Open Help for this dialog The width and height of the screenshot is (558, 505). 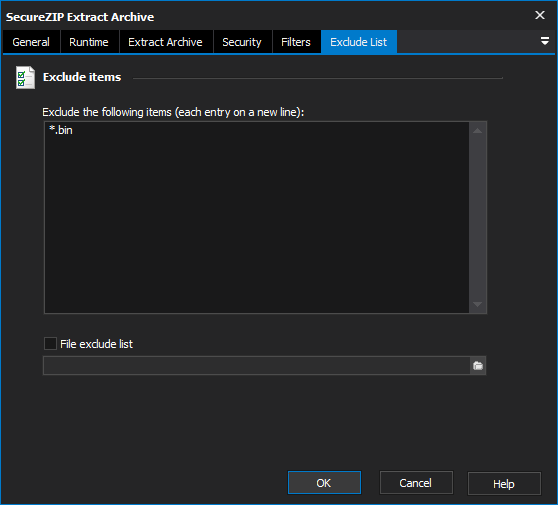click(x=504, y=484)
